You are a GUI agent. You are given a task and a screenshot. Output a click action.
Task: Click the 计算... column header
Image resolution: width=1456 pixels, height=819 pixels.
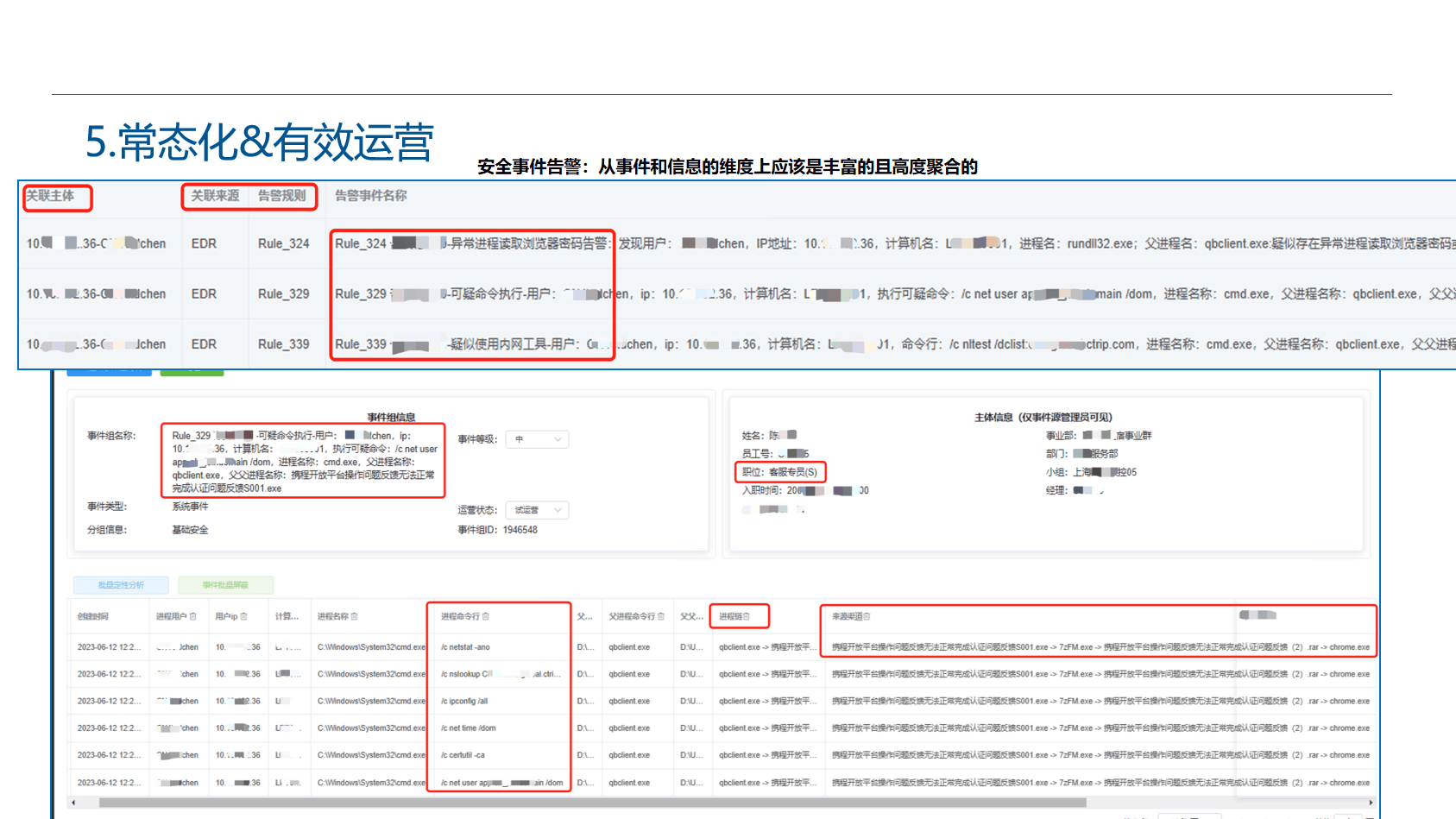pos(287,616)
